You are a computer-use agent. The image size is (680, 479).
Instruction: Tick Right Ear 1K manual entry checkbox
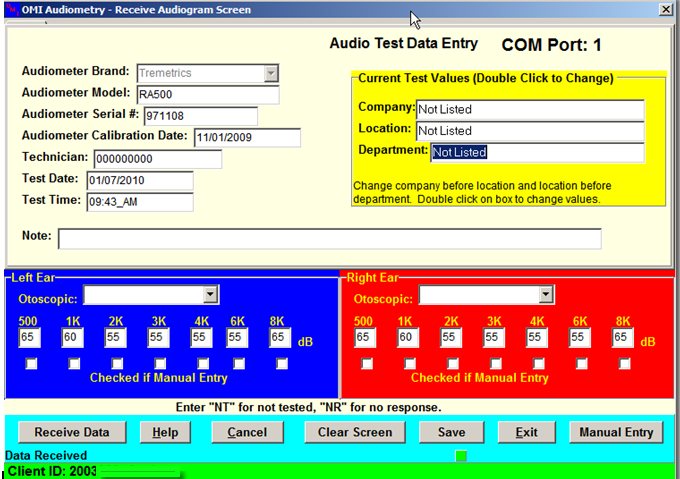tap(410, 364)
